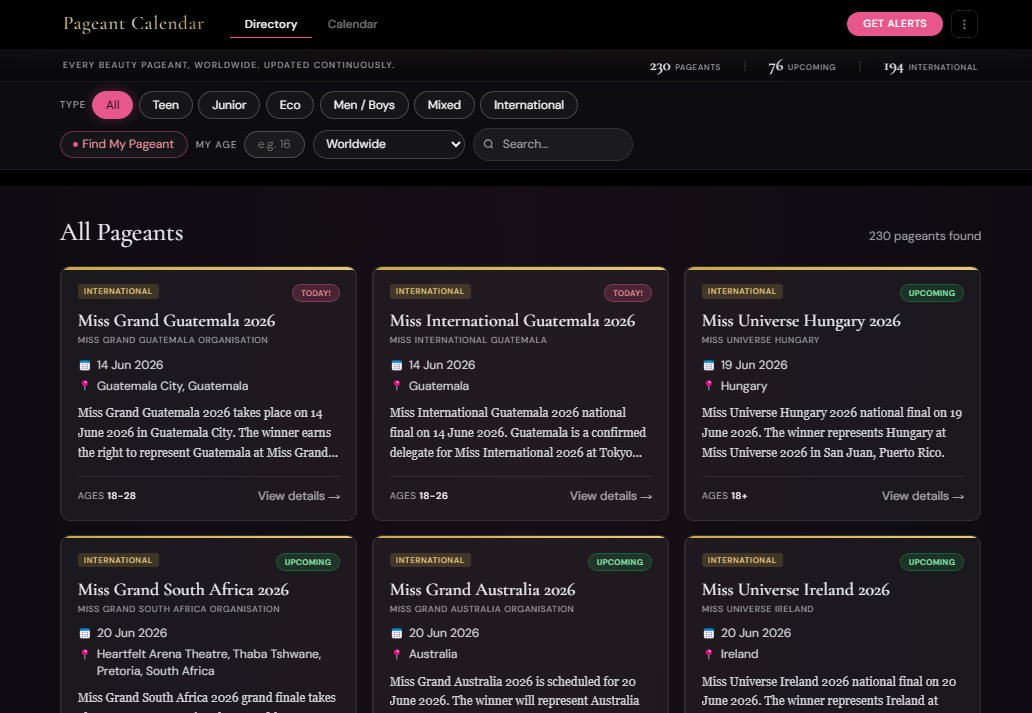Click location pin on Miss Grand Guatemala card

tap(84, 386)
